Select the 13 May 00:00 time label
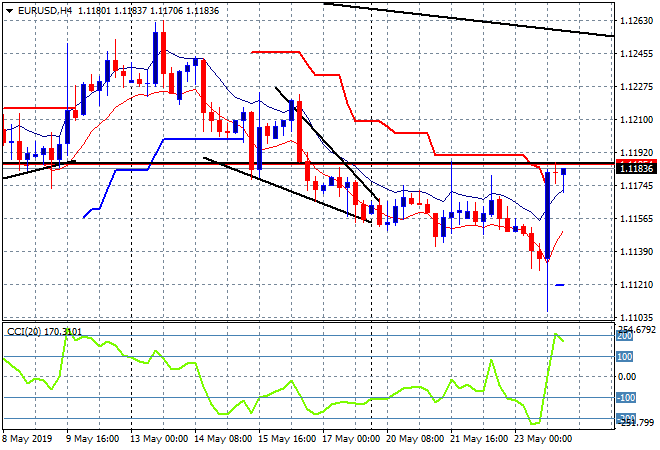This screenshot has width=660, height=450. pyautogui.click(x=159, y=439)
